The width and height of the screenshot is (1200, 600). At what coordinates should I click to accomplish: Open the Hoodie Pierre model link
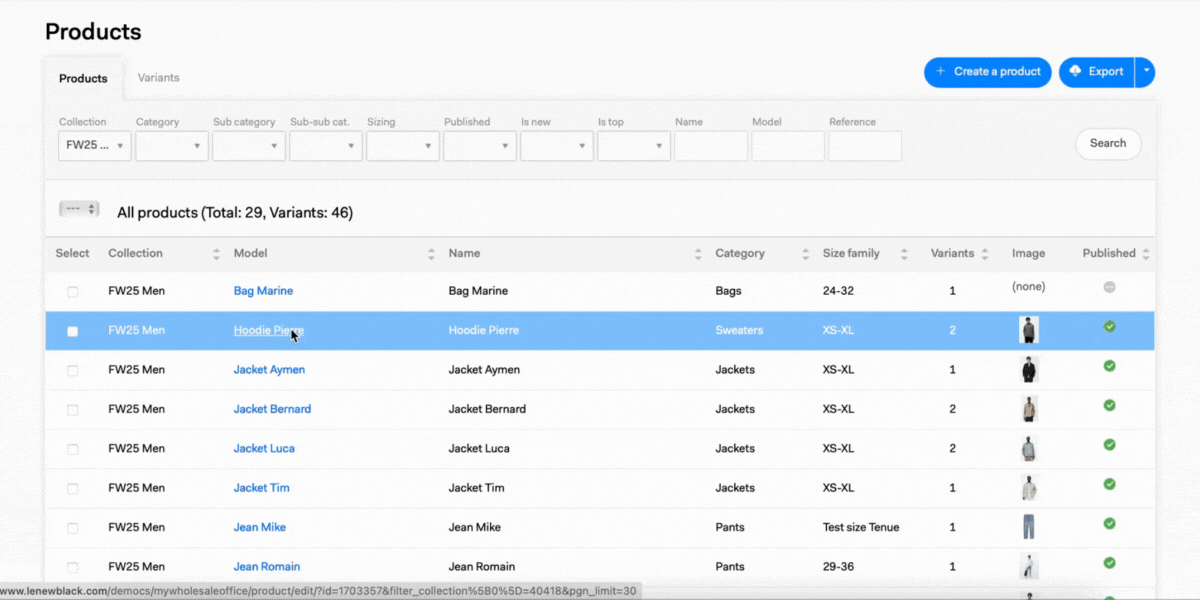coord(268,330)
